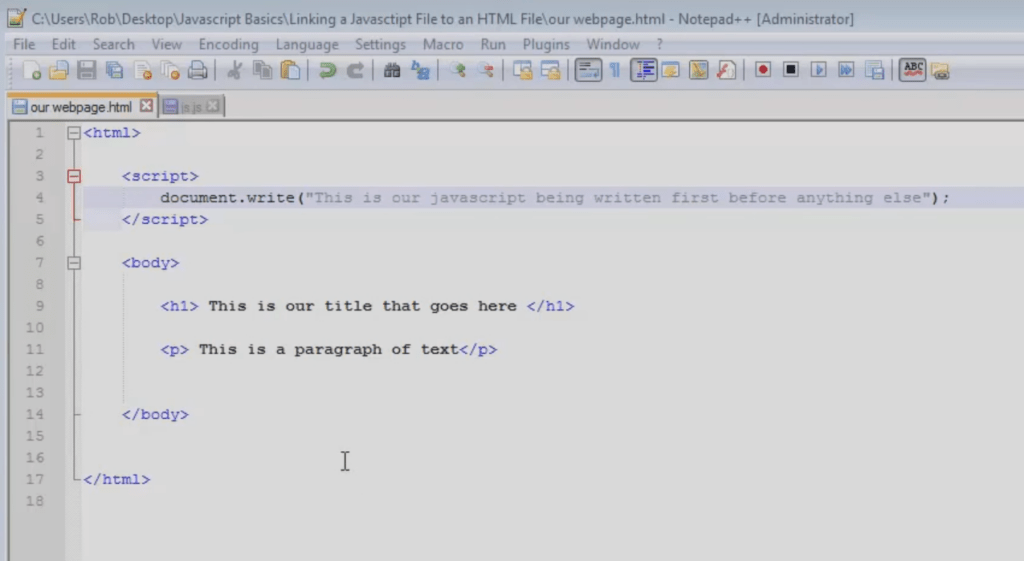The width and height of the screenshot is (1024, 561).
Task: Click the Save All toolbar icon
Action: coord(114,70)
